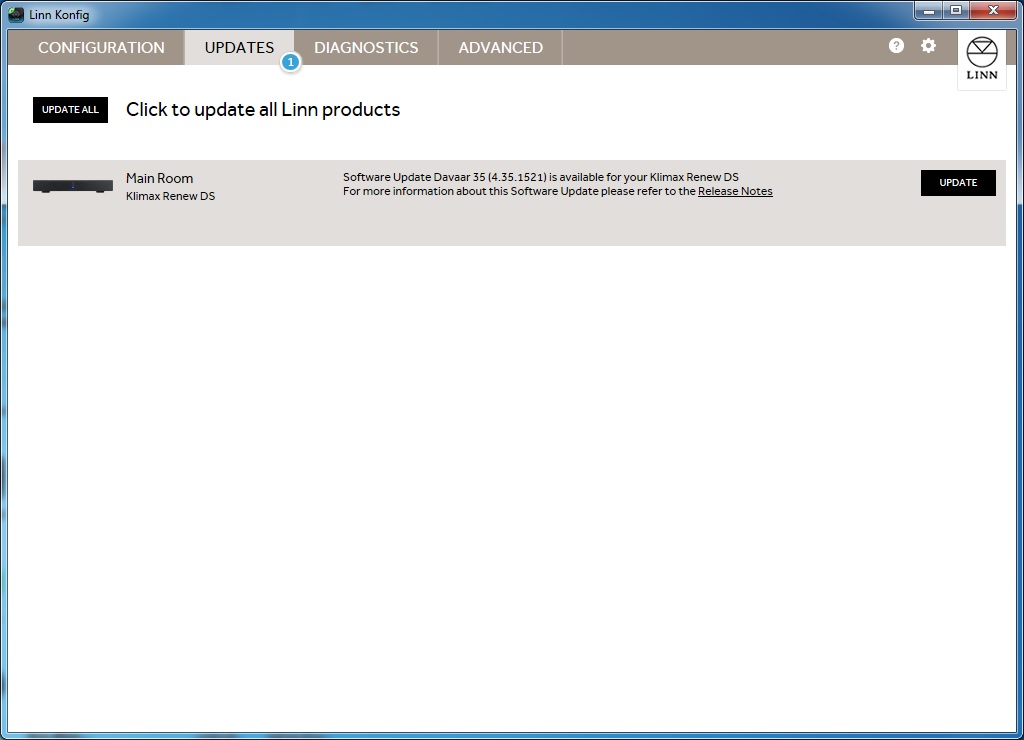The height and width of the screenshot is (740, 1024).
Task: Update the Main Room Klimax Renew DS
Action: tap(958, 183)
